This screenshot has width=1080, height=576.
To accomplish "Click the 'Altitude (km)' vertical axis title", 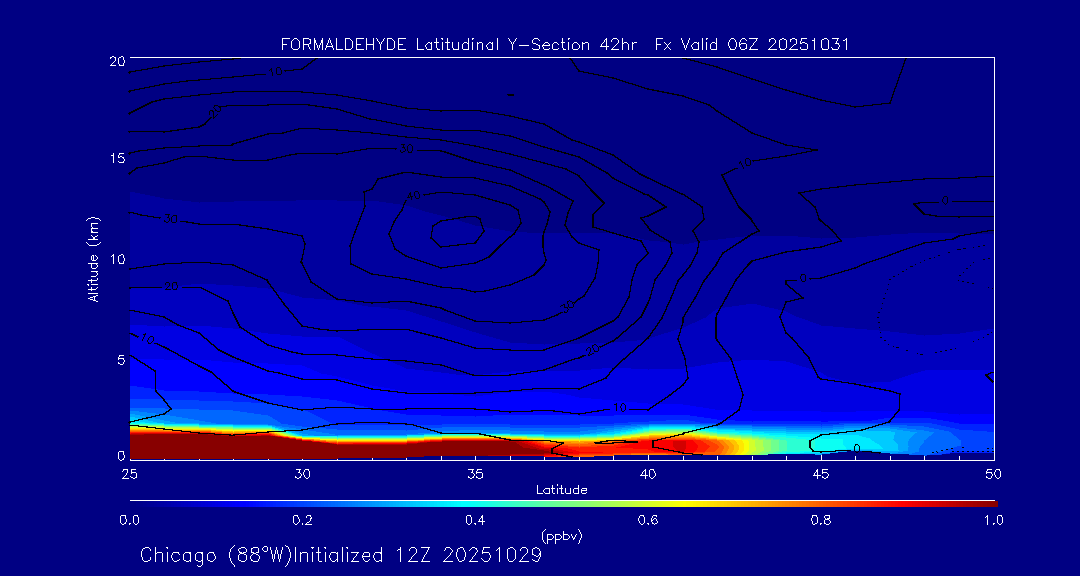I will [x=92, y=258].
